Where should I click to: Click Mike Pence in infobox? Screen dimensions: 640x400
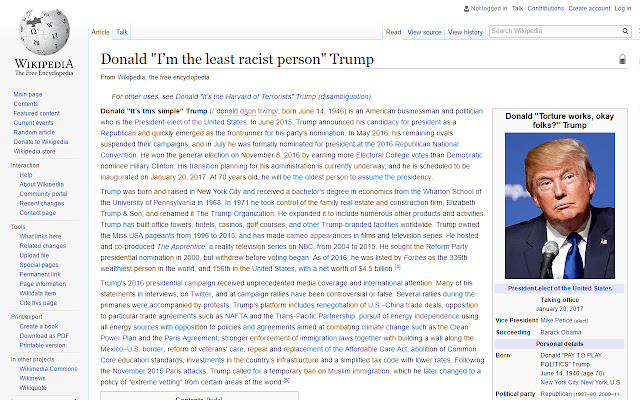556,321
